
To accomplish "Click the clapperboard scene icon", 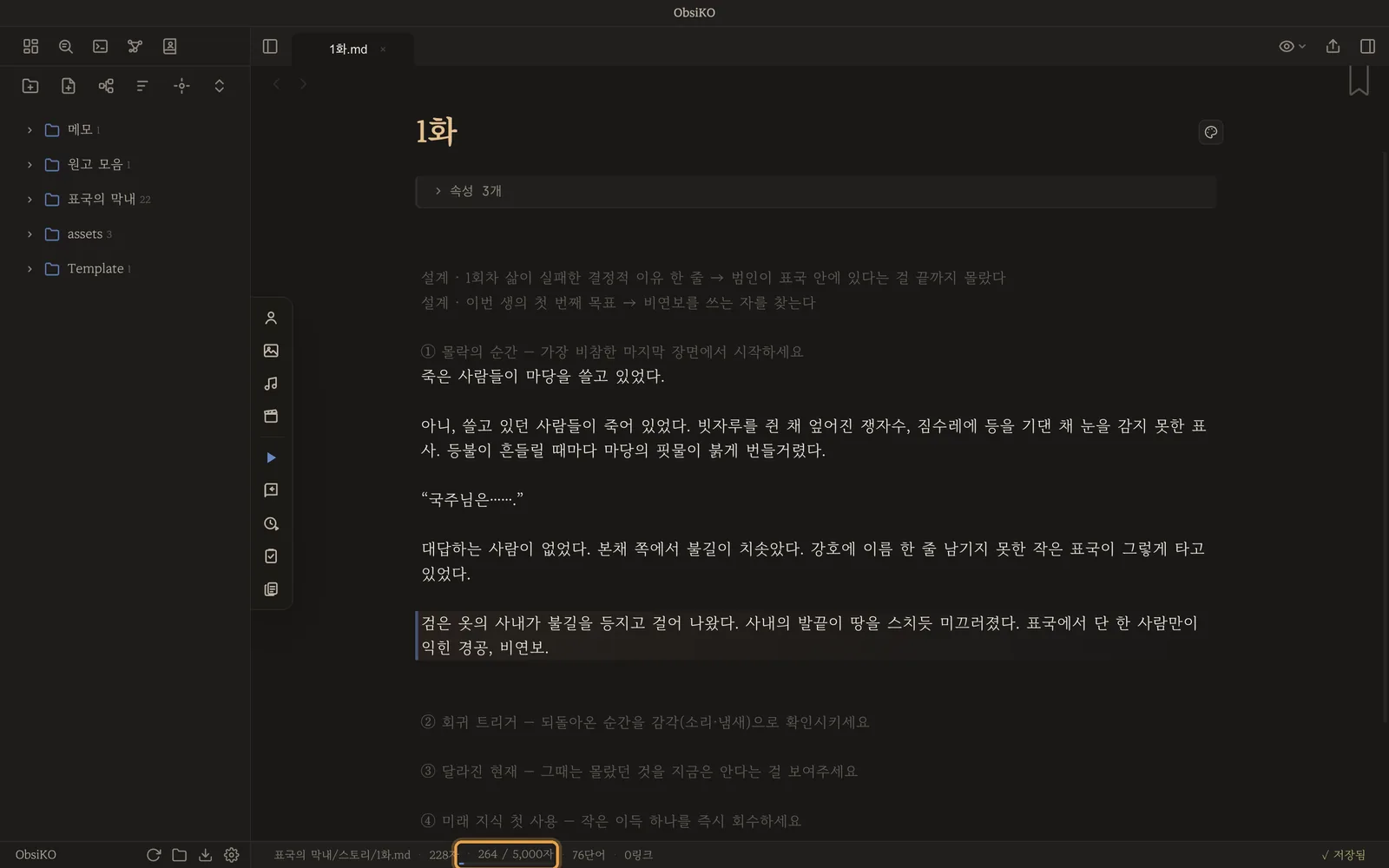I will pyautogui.click(x=271, y=417).
